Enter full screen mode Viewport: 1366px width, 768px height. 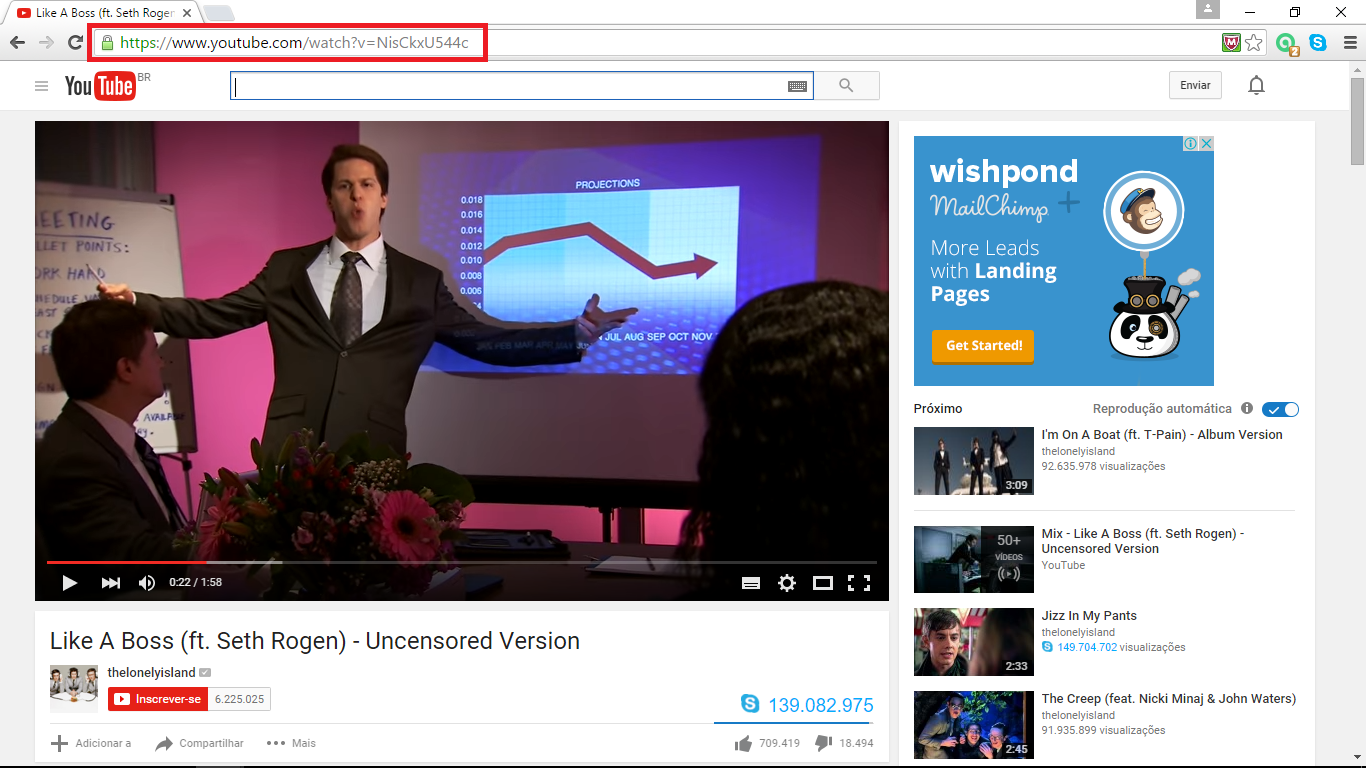click(x=859, y=583)
